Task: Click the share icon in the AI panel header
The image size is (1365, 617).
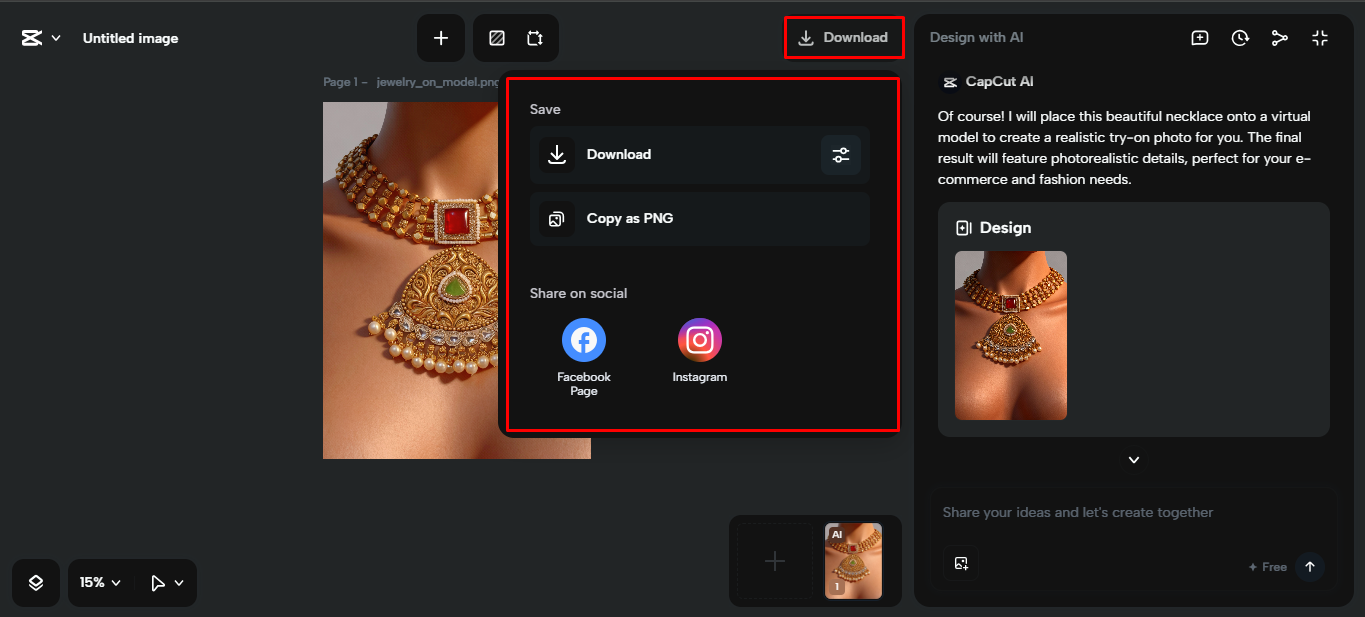Action: click(1280, 37)
